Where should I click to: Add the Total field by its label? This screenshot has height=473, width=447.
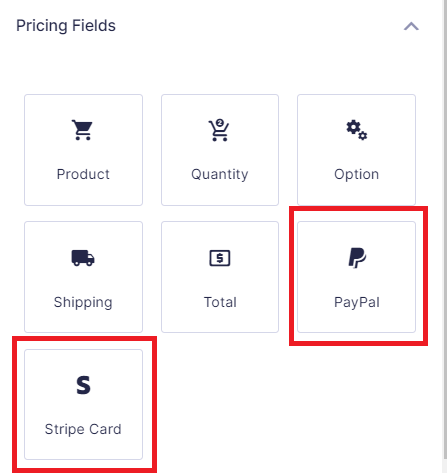[220, 302]
